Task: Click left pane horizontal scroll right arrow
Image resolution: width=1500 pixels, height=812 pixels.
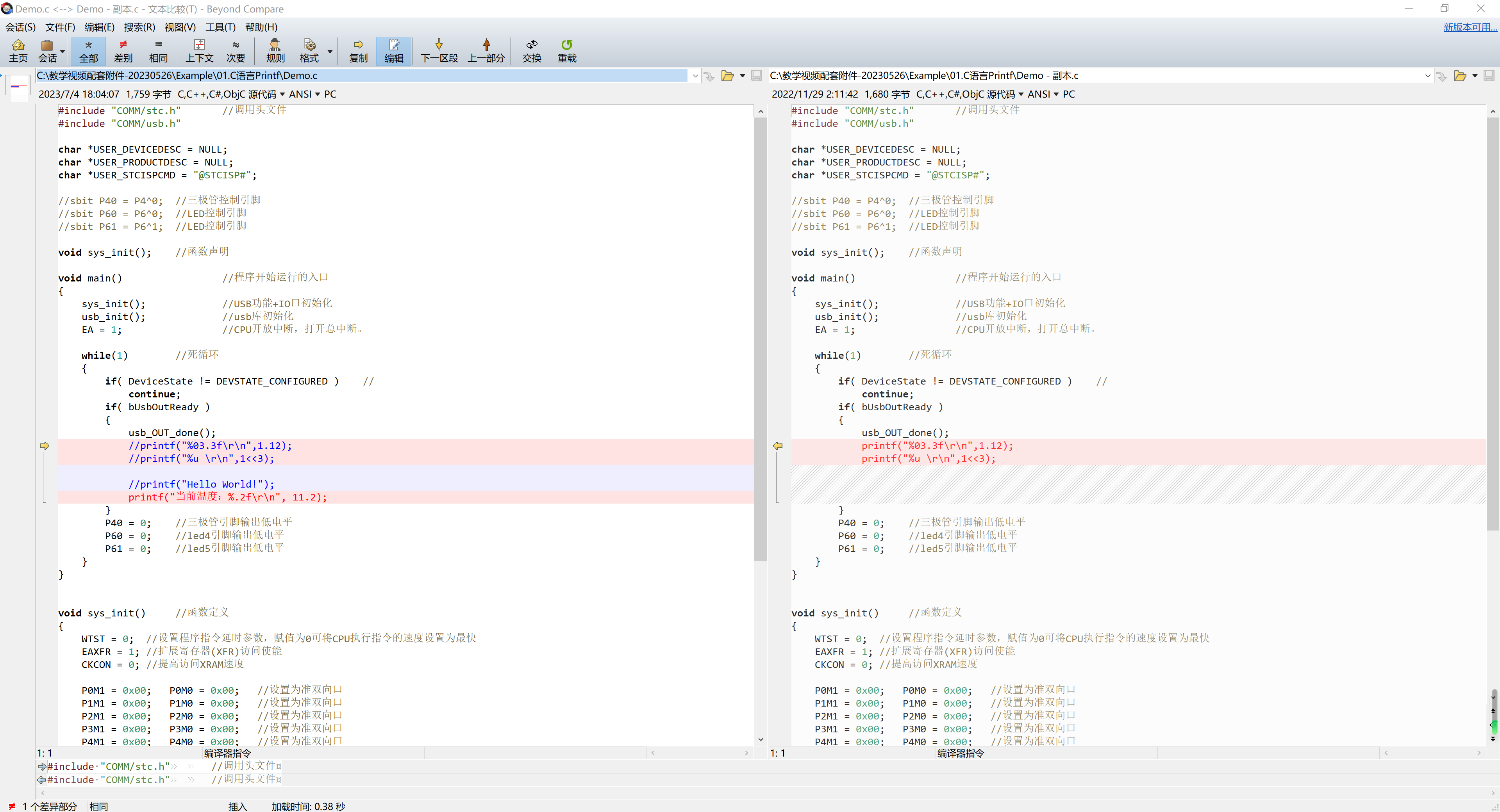Action: [746, 753]
